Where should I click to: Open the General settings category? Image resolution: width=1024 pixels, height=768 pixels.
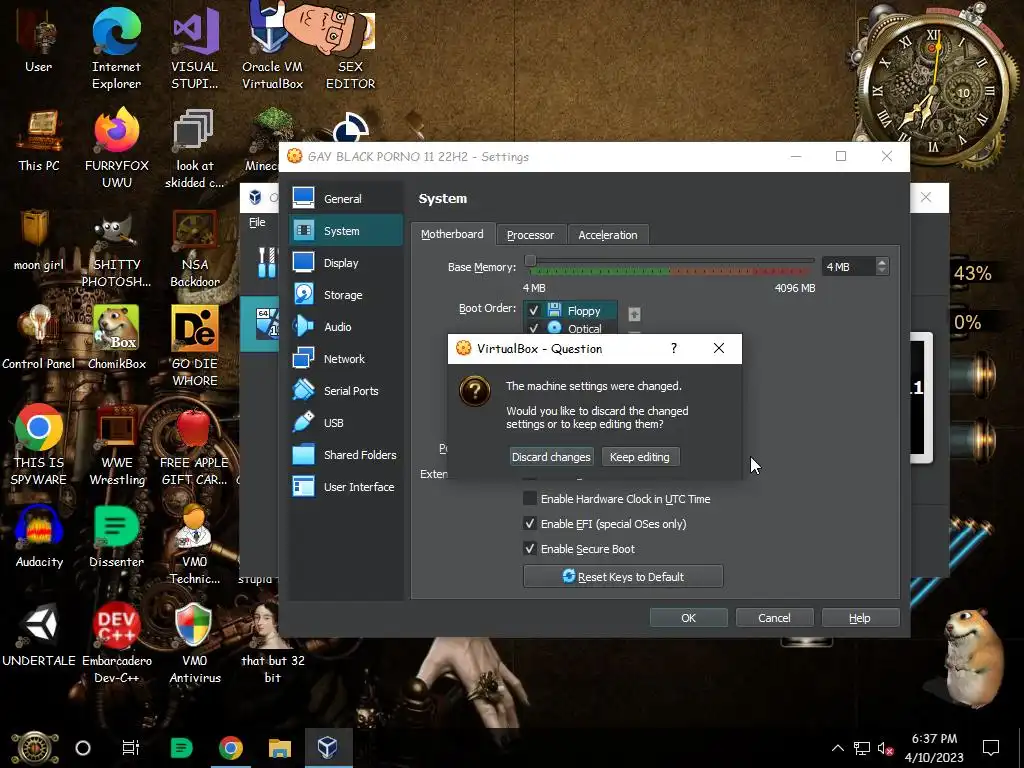click(346, 199)
